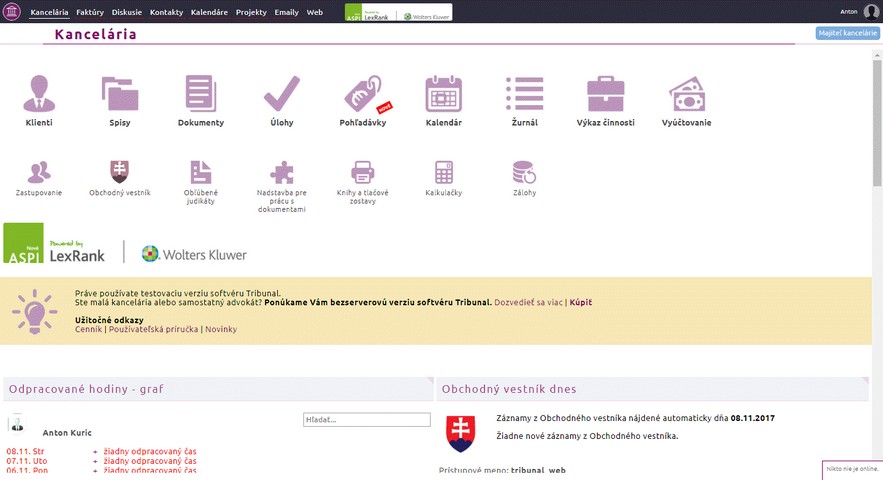Viewport: 883px width, 480px height.
Task: Open the Úlohy checkmark icon
Action: 282,94
